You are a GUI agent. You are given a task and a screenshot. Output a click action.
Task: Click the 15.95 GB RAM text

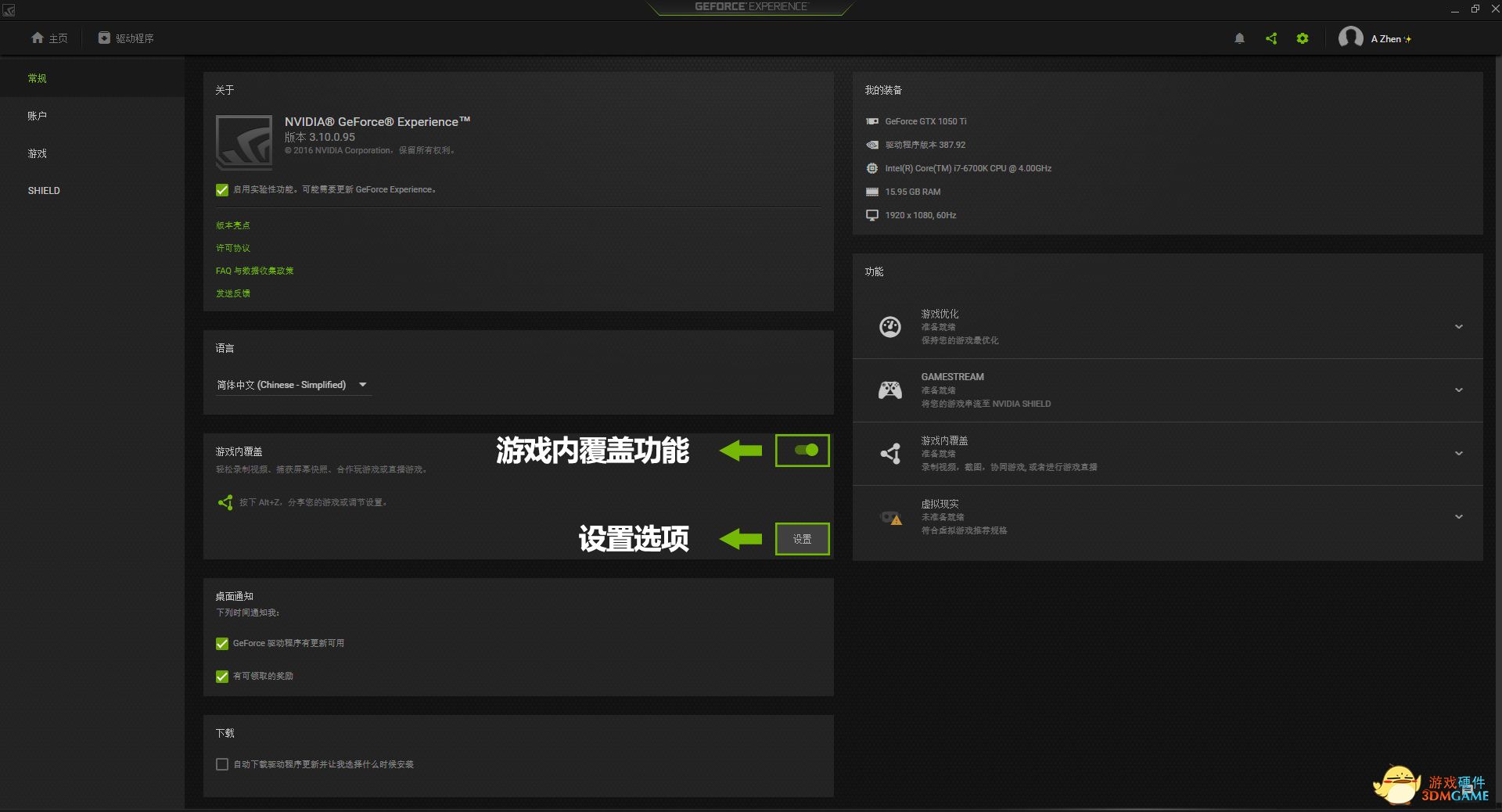pyautogui.click(x=913, y=192)
